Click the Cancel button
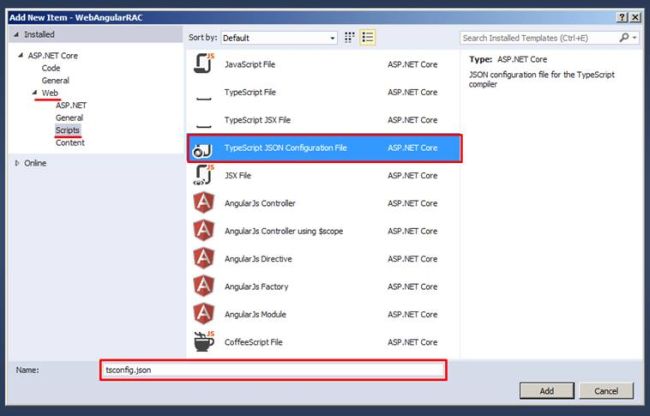The image size is (650, 416). [606, 391]
